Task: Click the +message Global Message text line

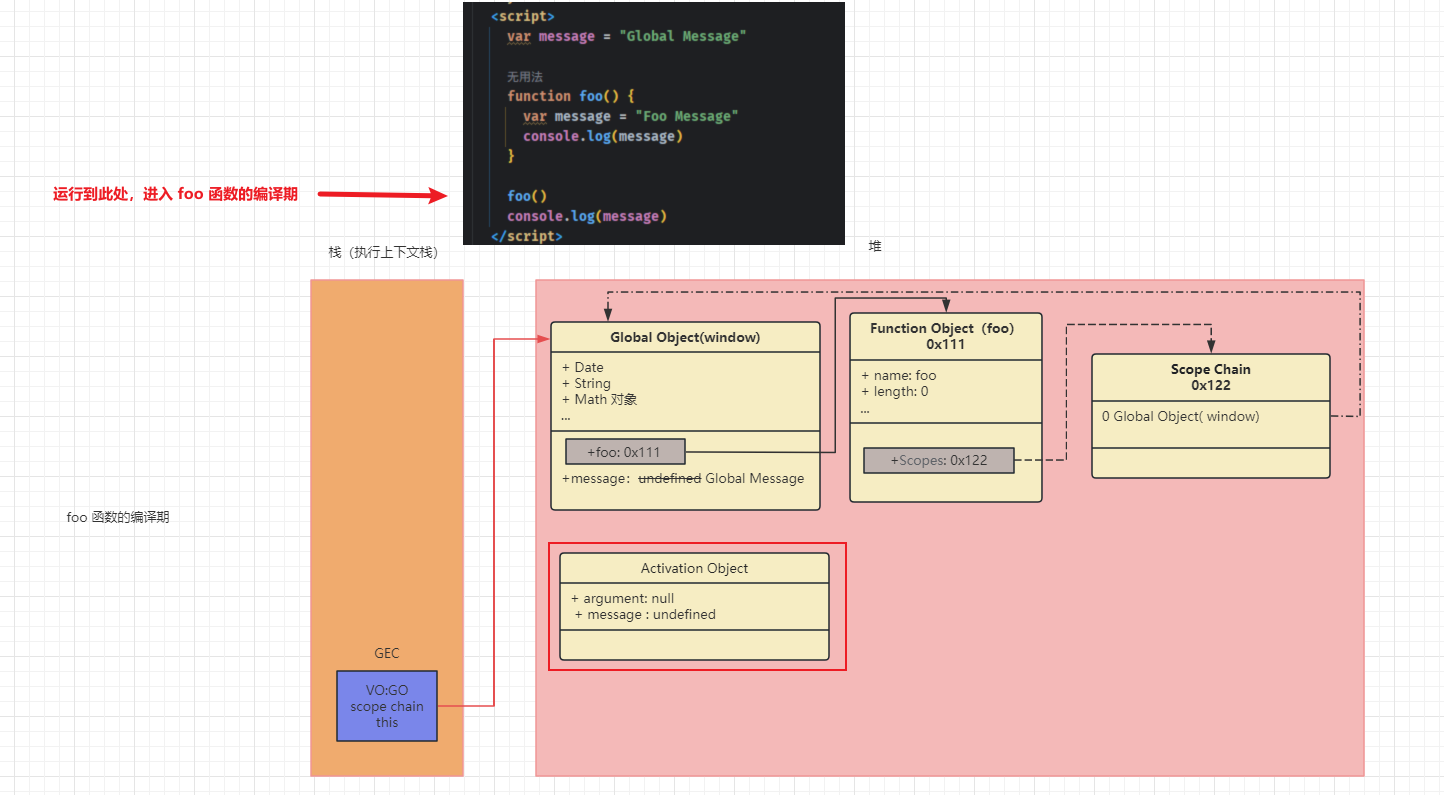Action: pos(683,479)
